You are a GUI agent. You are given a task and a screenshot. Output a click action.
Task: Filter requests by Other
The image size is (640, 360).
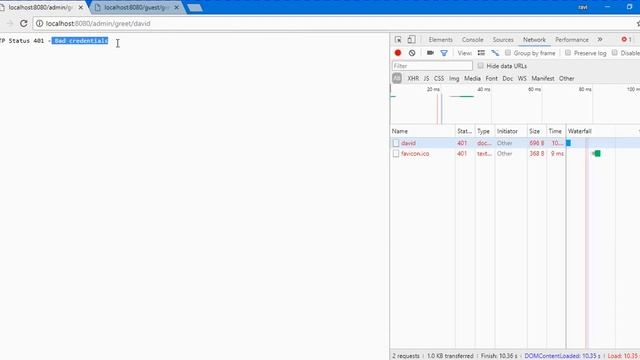(567, 78)
